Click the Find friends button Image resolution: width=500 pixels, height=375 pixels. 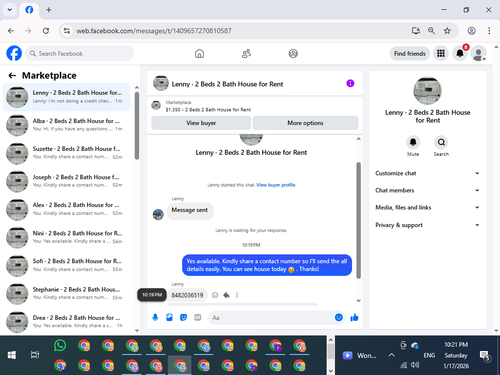pos(410,53)
